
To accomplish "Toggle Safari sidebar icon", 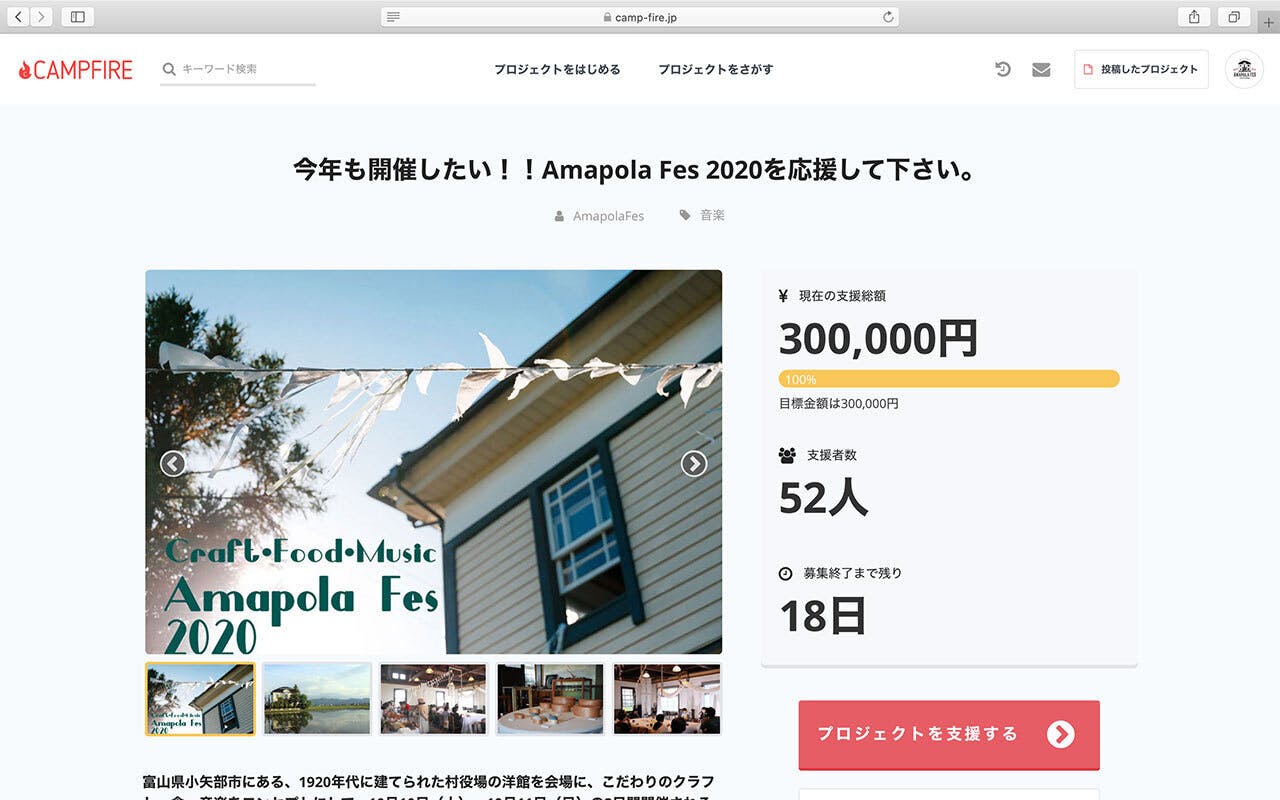I will 77,17.
